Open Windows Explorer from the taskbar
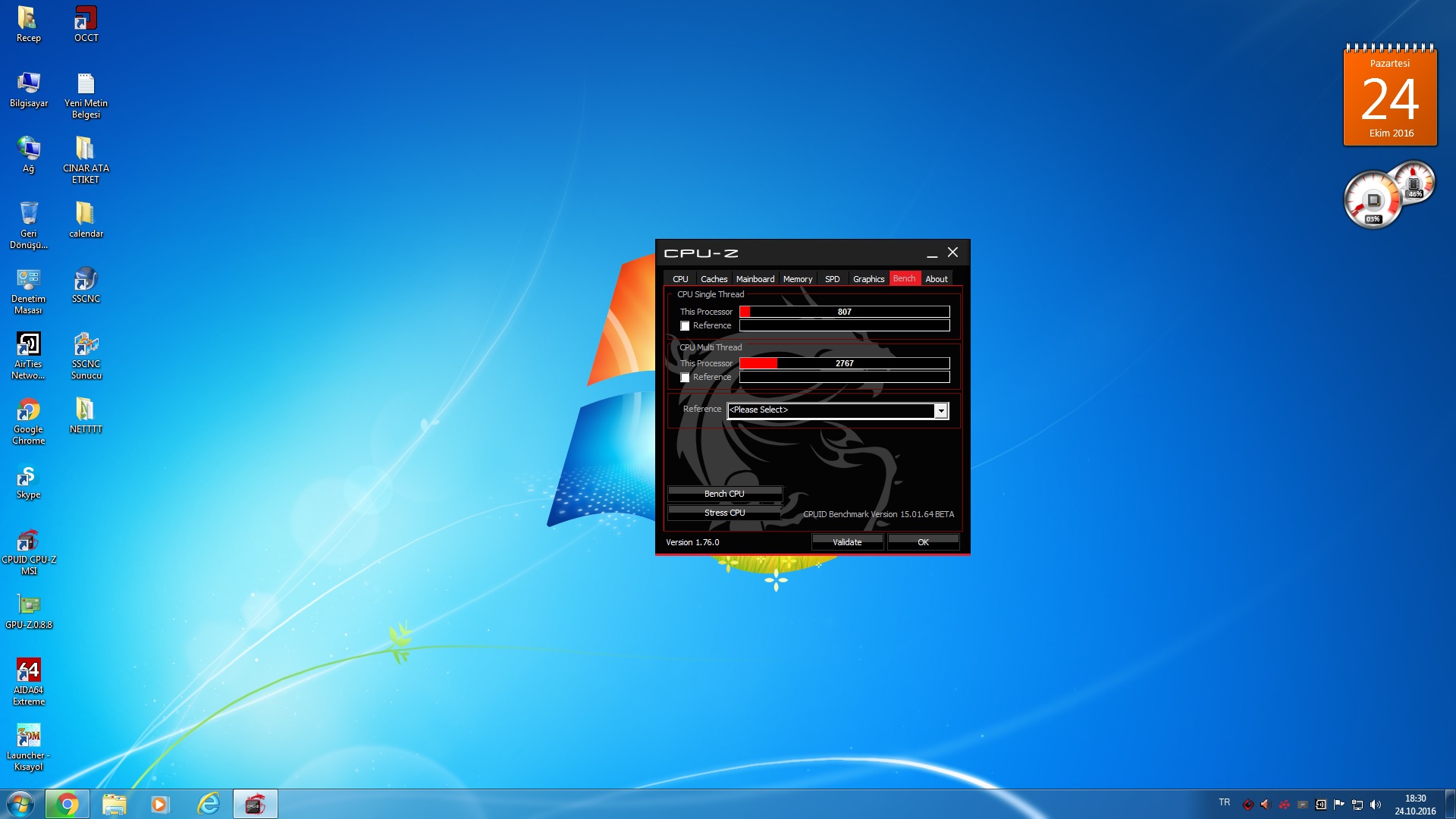Viewport: 1456px width, 819px height. 114,804
